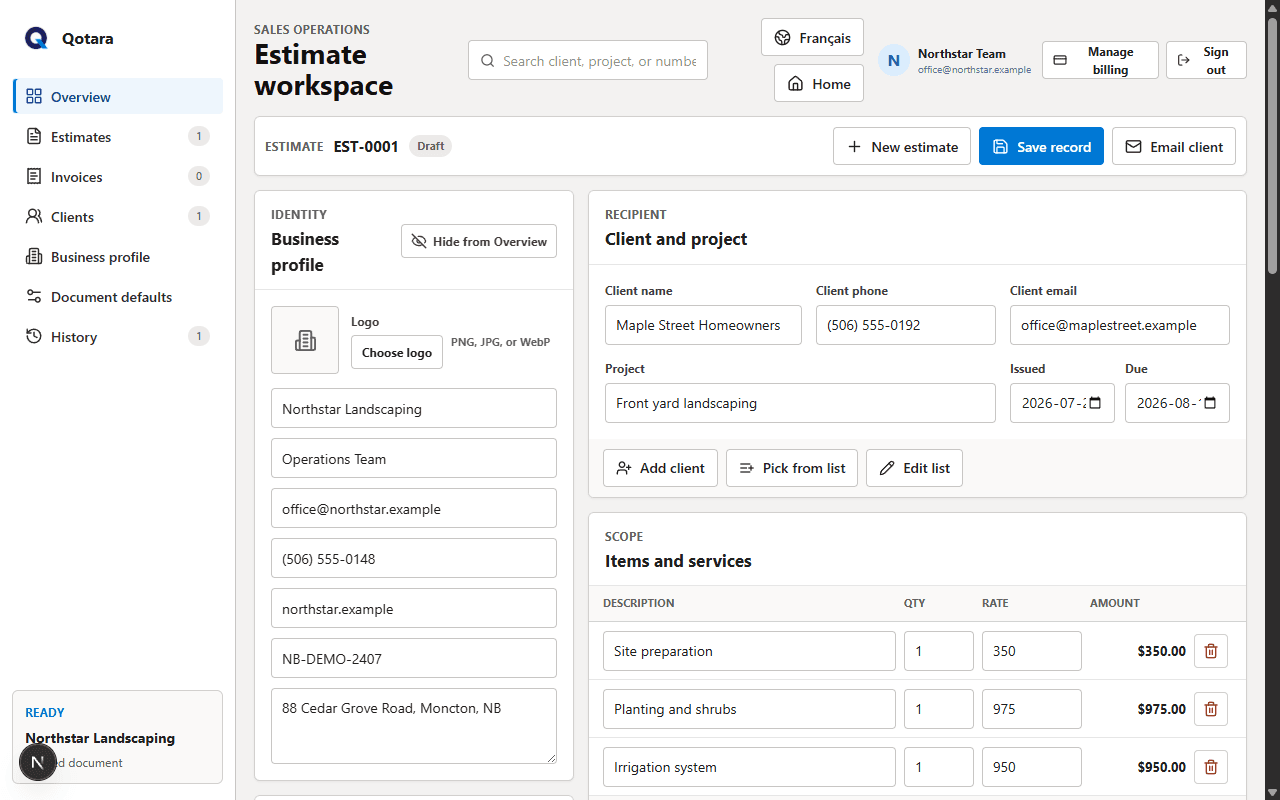The image size is (1280, 800).
Task: Edit Client name Maple Street Homeowners
Action: point(703,325)
